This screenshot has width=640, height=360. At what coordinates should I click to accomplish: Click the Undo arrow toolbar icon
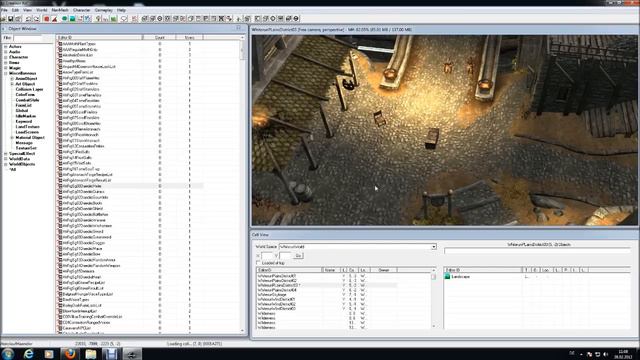point(29,19)
